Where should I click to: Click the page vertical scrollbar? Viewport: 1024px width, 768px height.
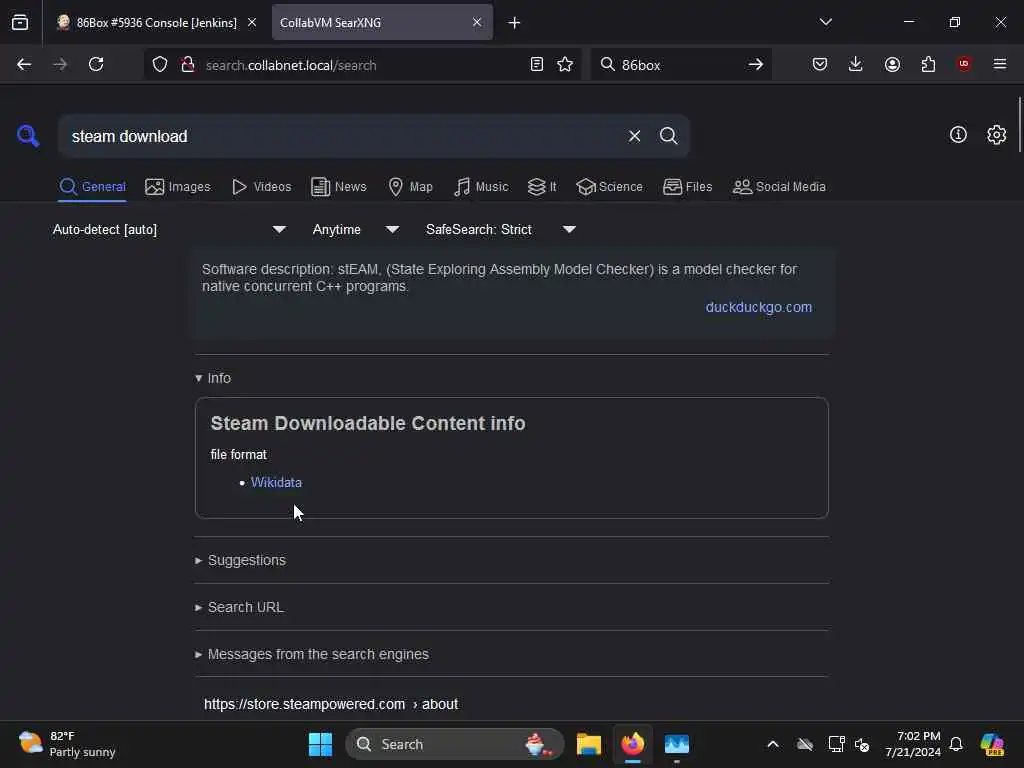pyautogui.click(x=1019, y=124)
